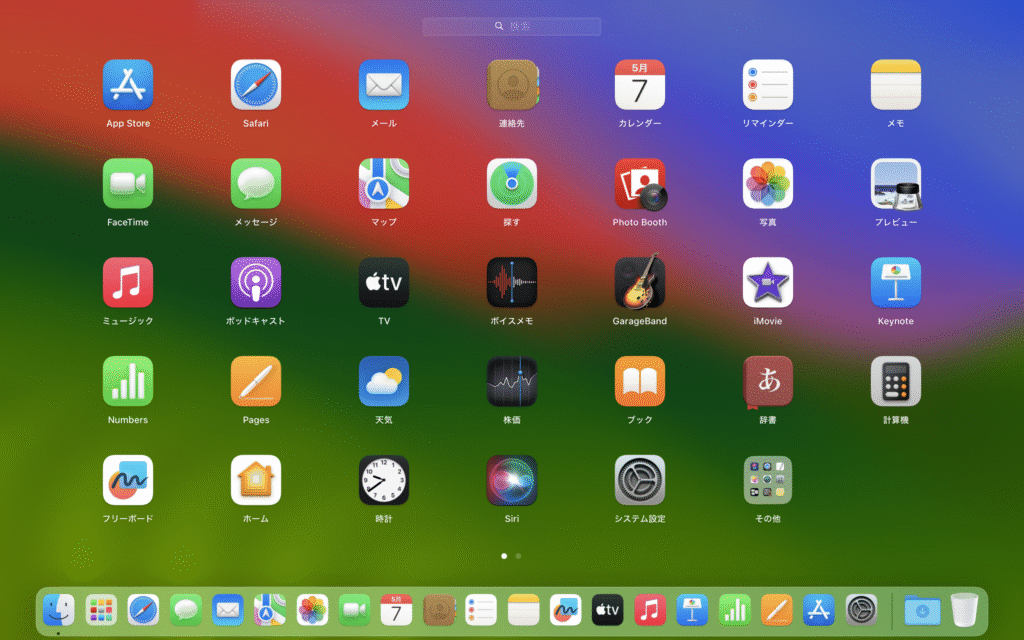Viewport: 1024px width, 640px height.
Task: Open the フリーボード app in Launchpad
Action: (128, 480)
